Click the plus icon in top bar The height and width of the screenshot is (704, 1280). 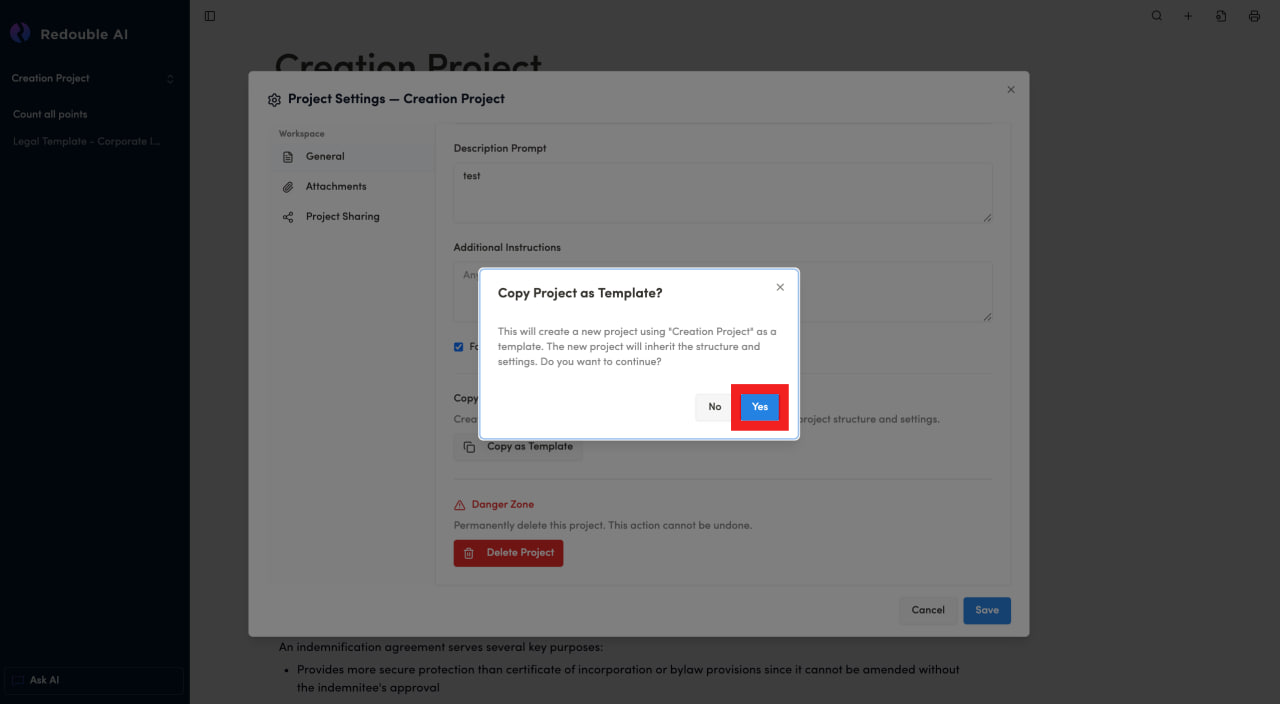pos(1188,16)
